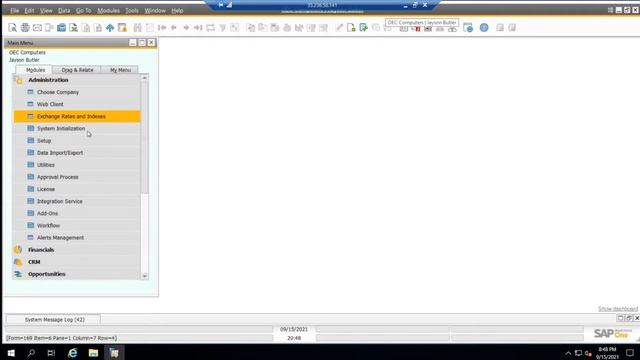The height and width of the screenshot is (360, 640).
Task: Click the Refresh toolbar icon
Action: [x=210, y=28]
